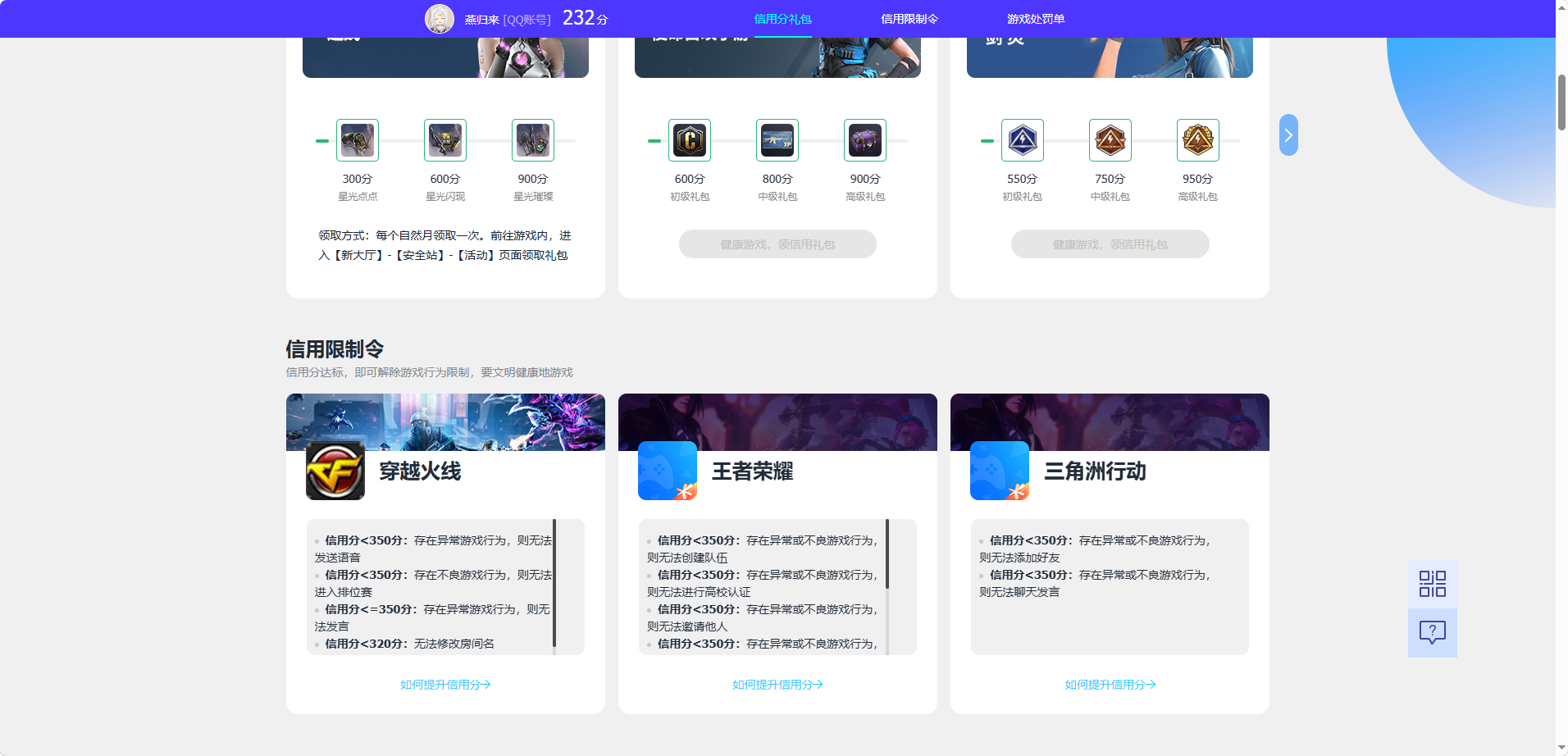Viewport: 1568px width, 756px height.
Task: Click the 穿越火线 title text
Action: [x=420, y=471]
